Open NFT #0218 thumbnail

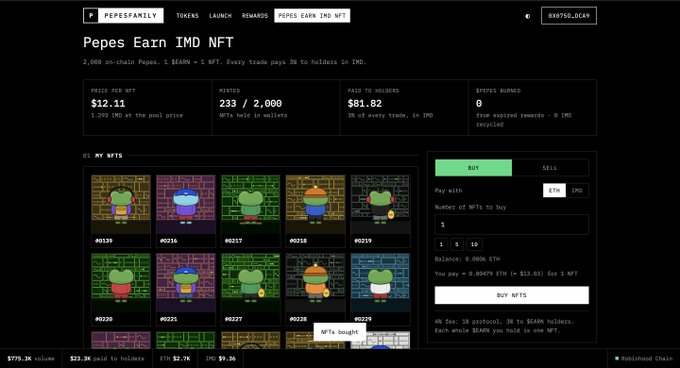315,204
